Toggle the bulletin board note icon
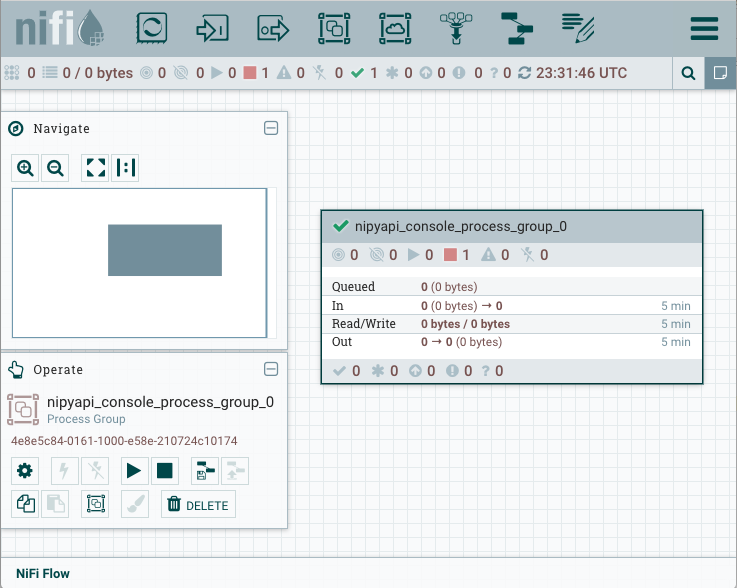This screenshot has width=737, height=588. coord(719,73)
